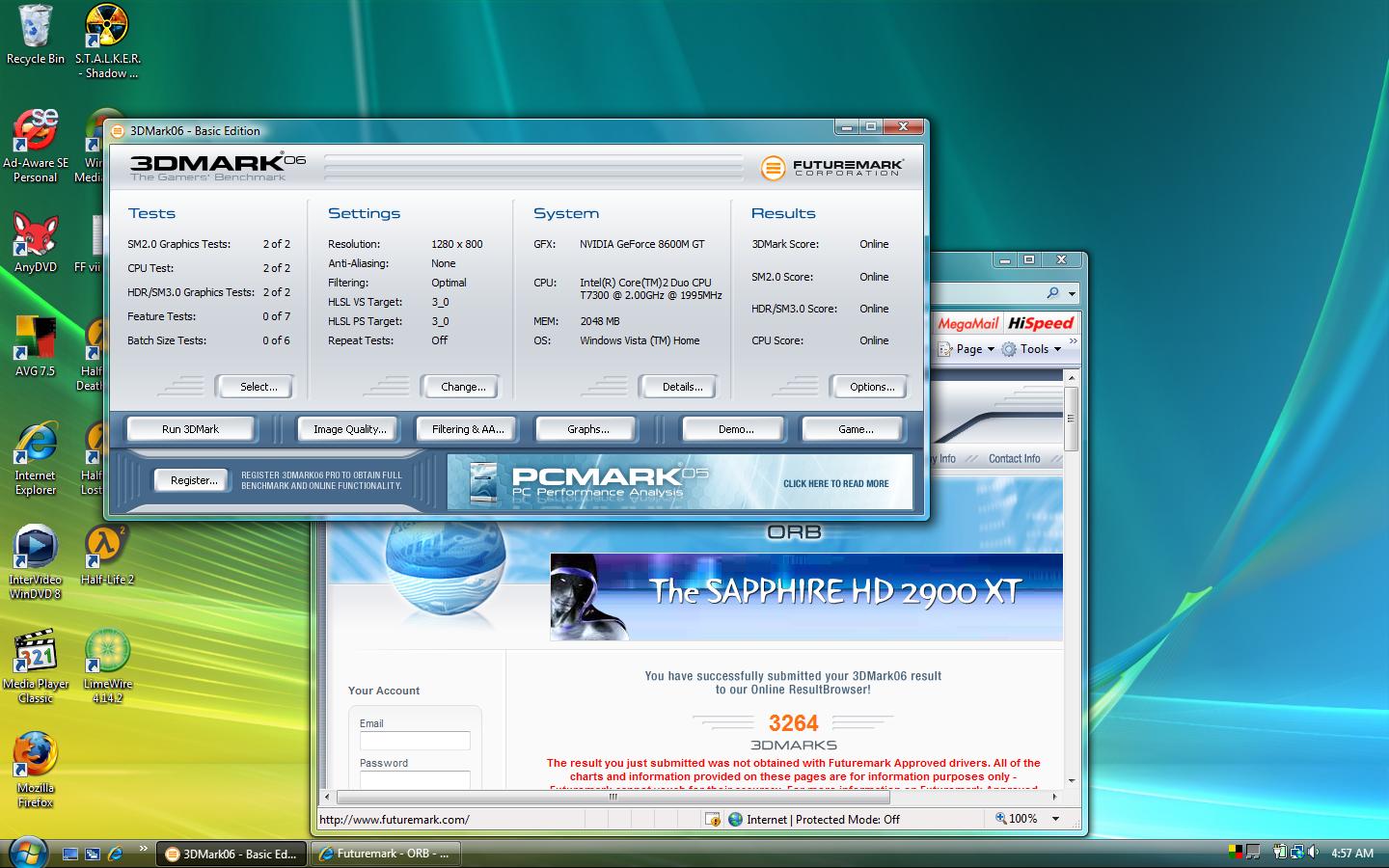
Task: Open the Mozilla Firefox desktop icon
Action: 36,771
